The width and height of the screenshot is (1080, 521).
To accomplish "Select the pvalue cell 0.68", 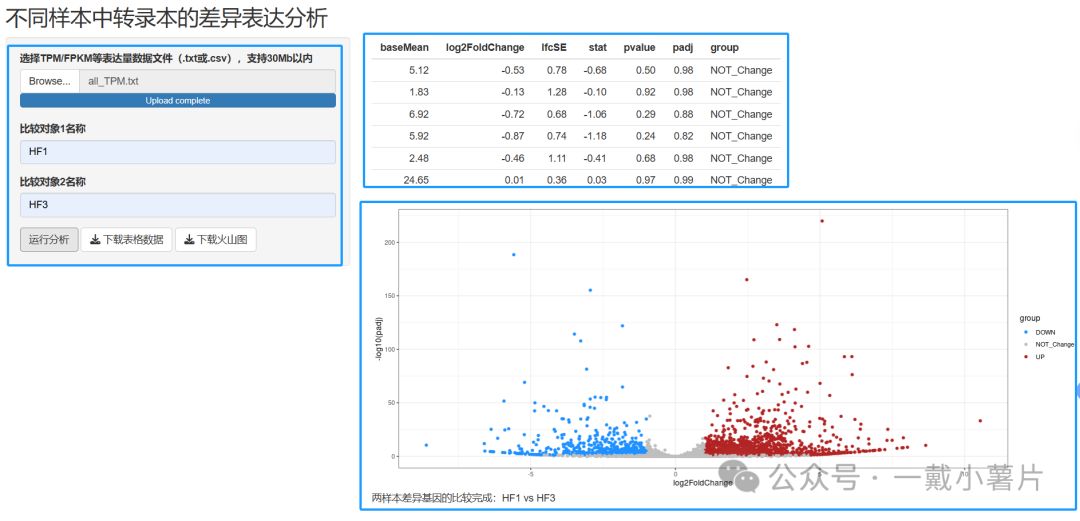I will click(645, 159).
